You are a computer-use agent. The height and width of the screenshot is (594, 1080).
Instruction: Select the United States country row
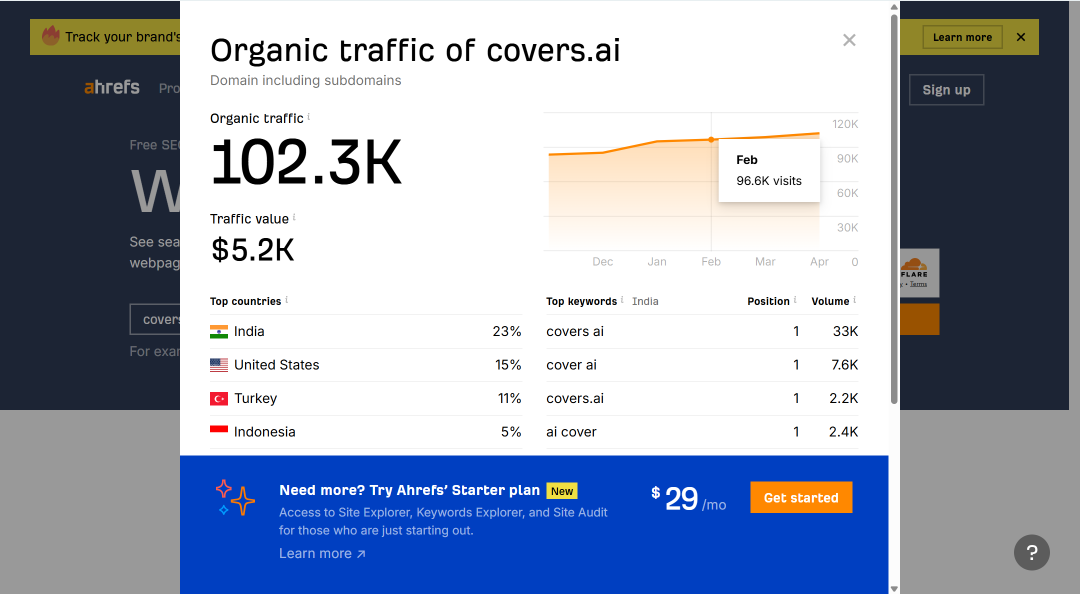[366, 365]
